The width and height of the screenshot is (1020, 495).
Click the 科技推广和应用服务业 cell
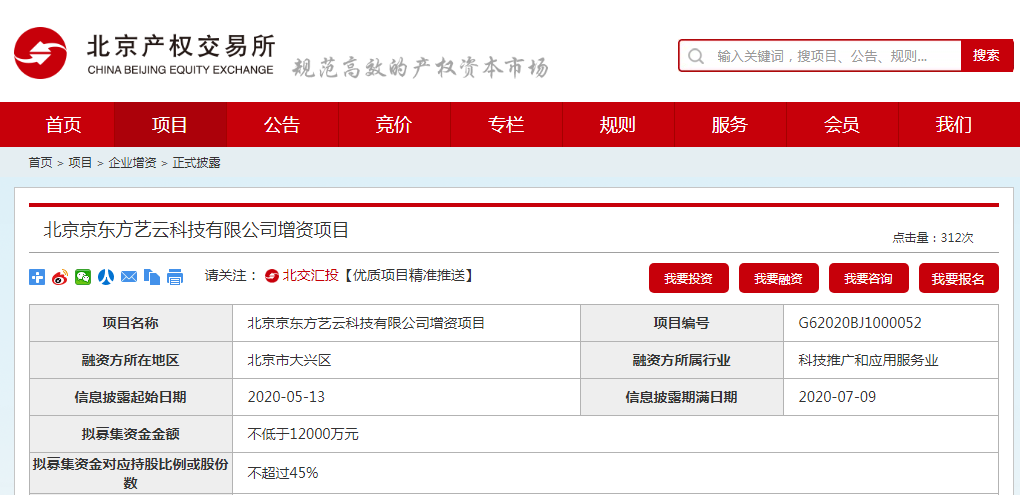tap(868, 360)
